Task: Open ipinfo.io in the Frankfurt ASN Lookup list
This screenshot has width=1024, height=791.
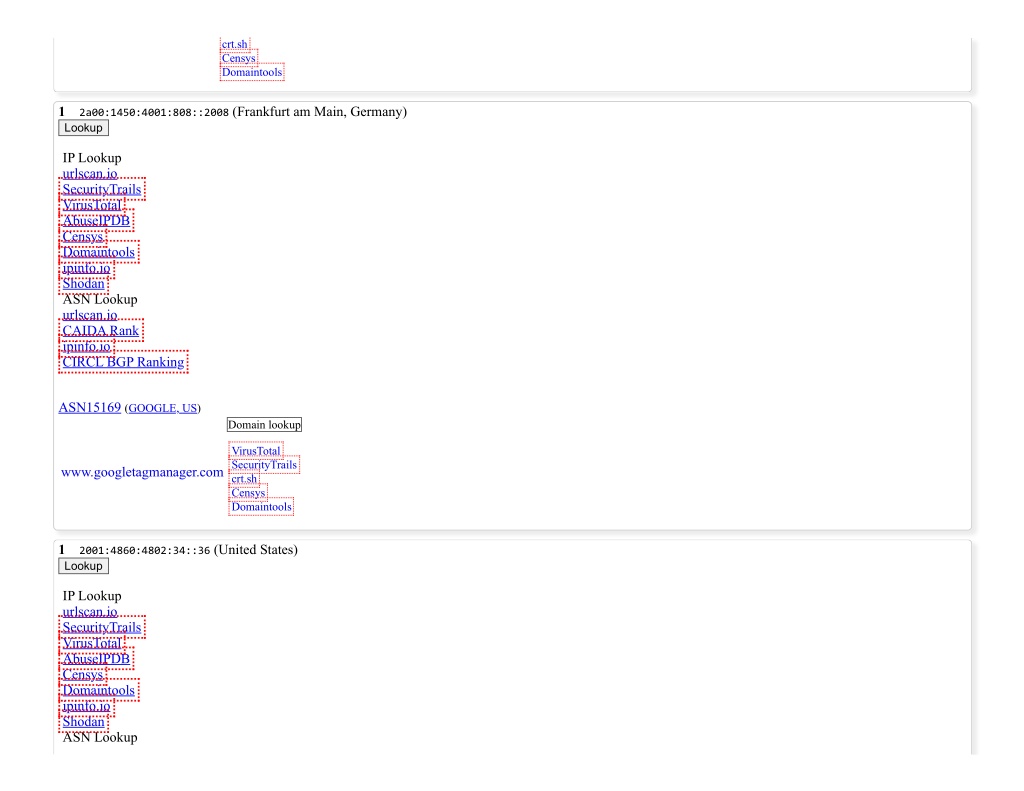Action: click(x=86, y=346)
